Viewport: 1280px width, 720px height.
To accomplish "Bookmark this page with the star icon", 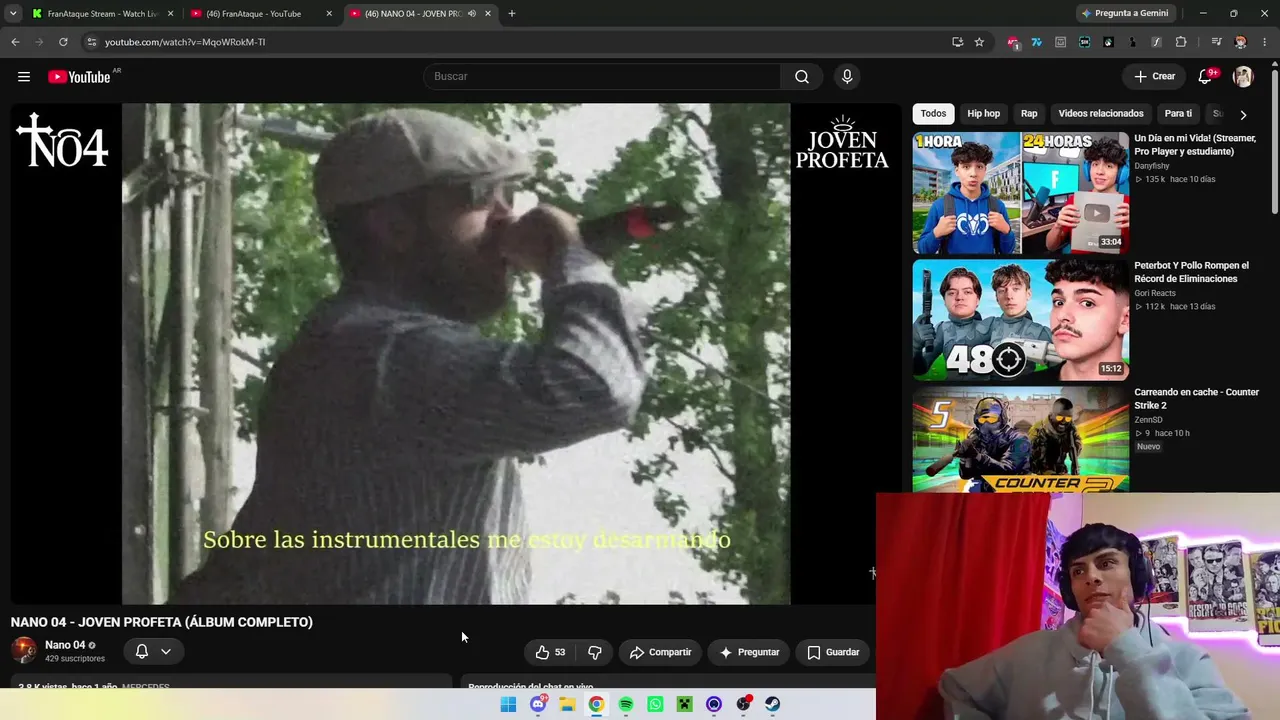I will 979,42.
